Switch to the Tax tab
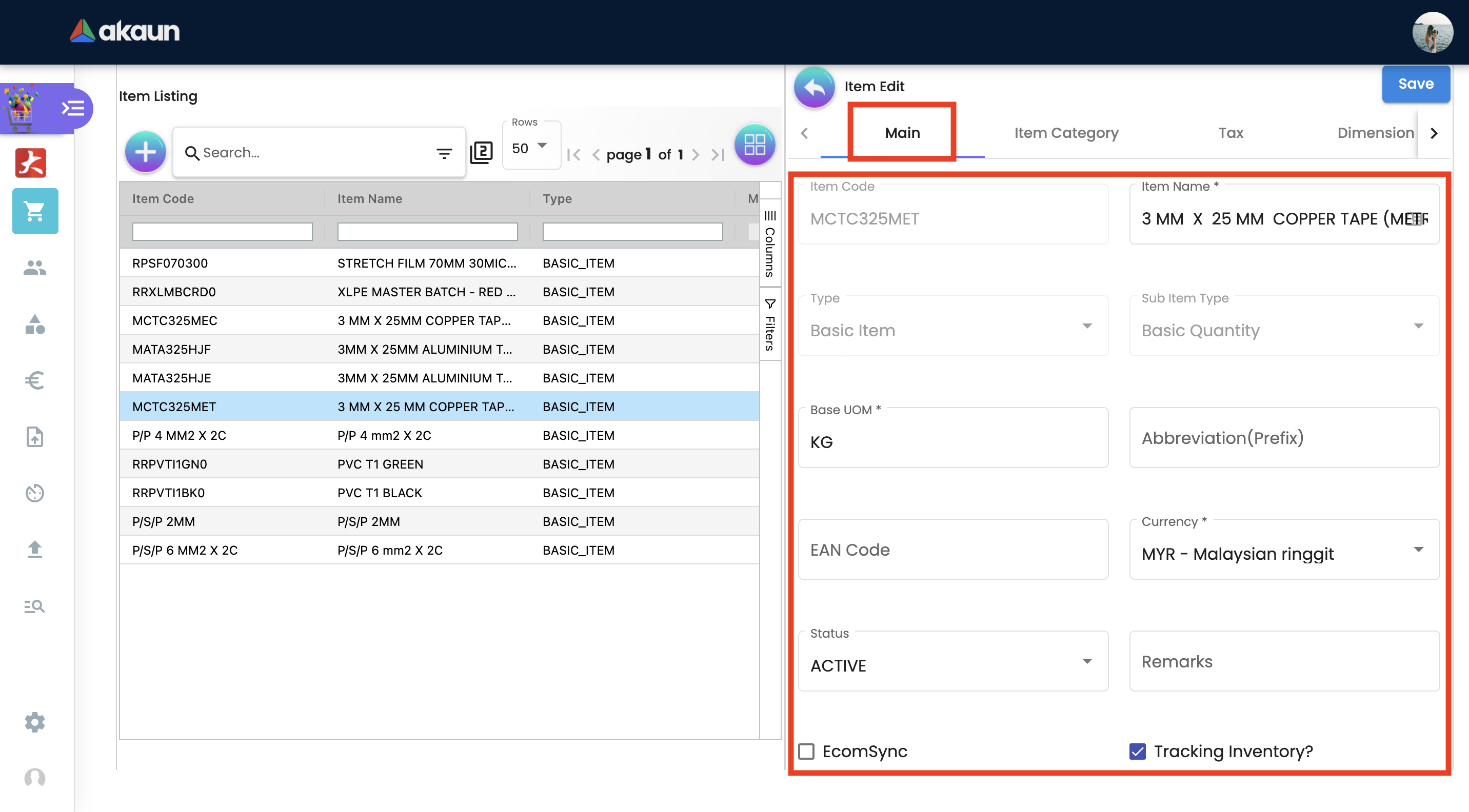The image size is (1469, 812). (x=1230, y=133)
